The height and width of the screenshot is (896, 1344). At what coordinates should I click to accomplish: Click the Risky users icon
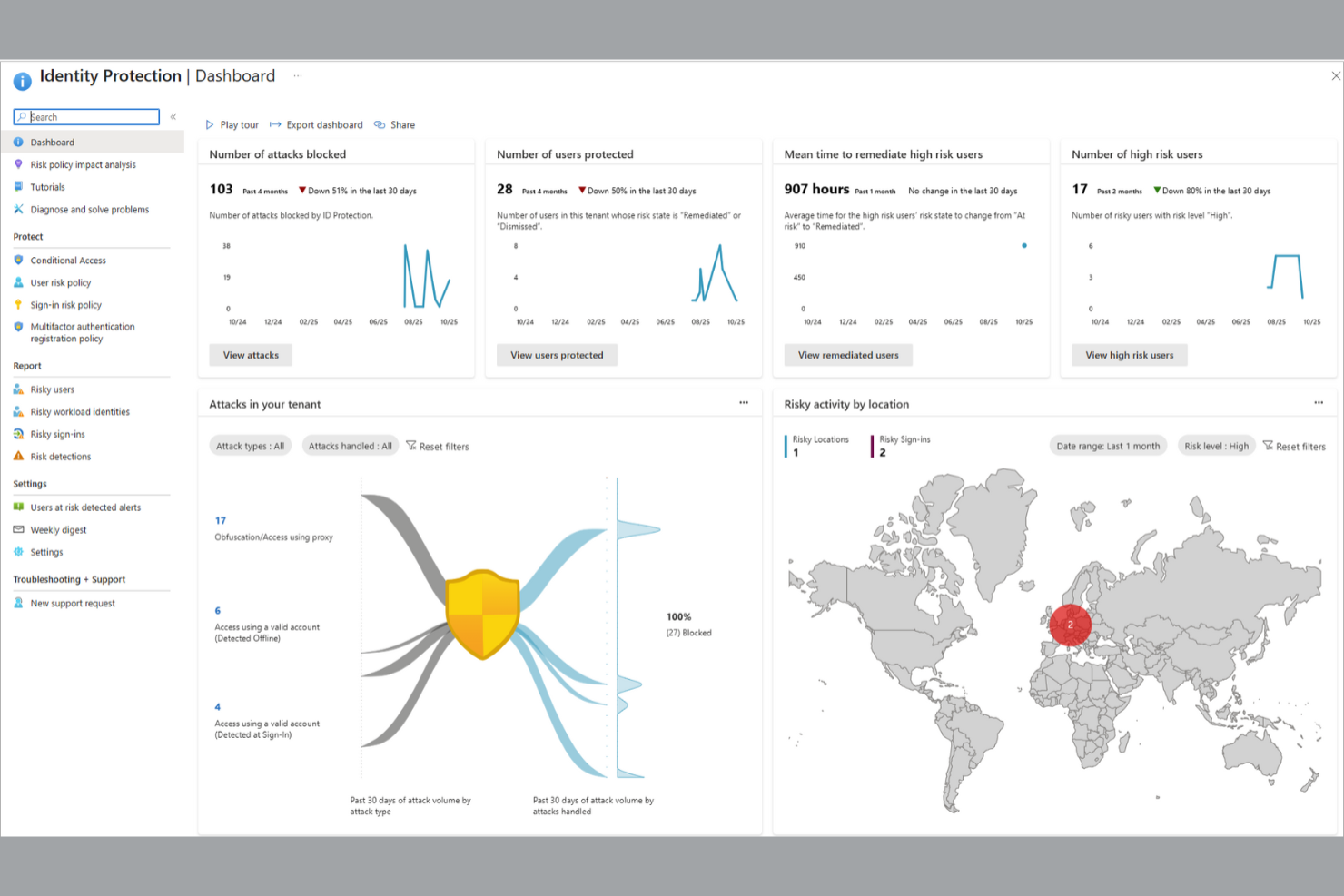coord(18,389)
